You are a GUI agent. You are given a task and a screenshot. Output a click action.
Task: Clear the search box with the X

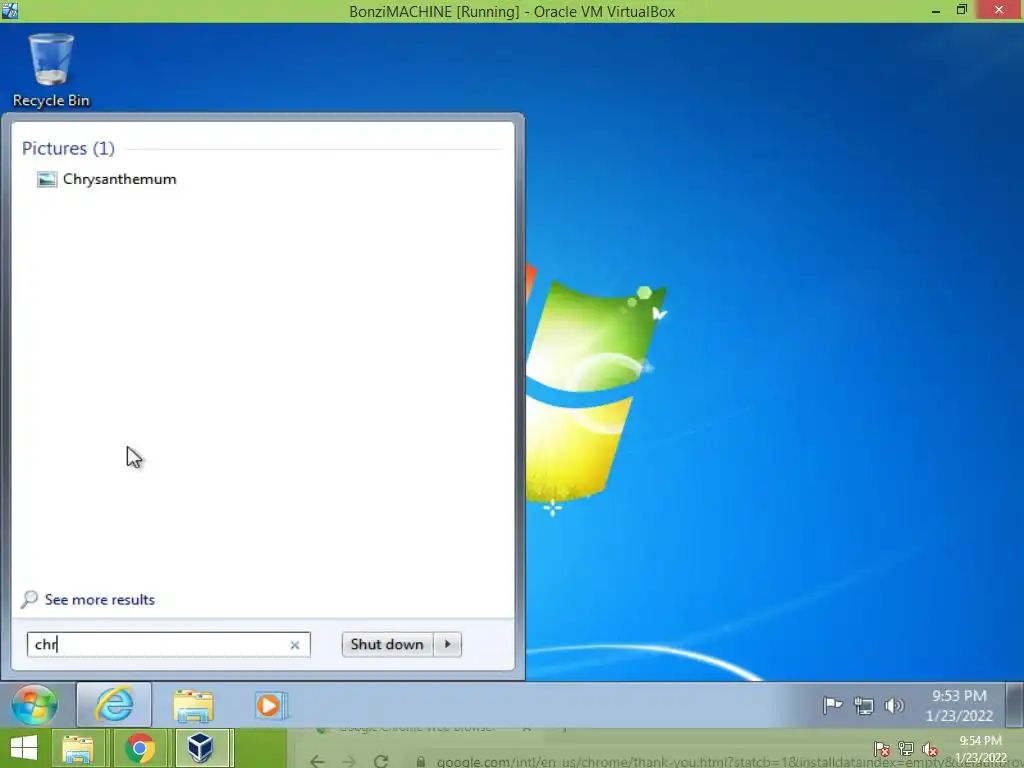coord(295,645)
